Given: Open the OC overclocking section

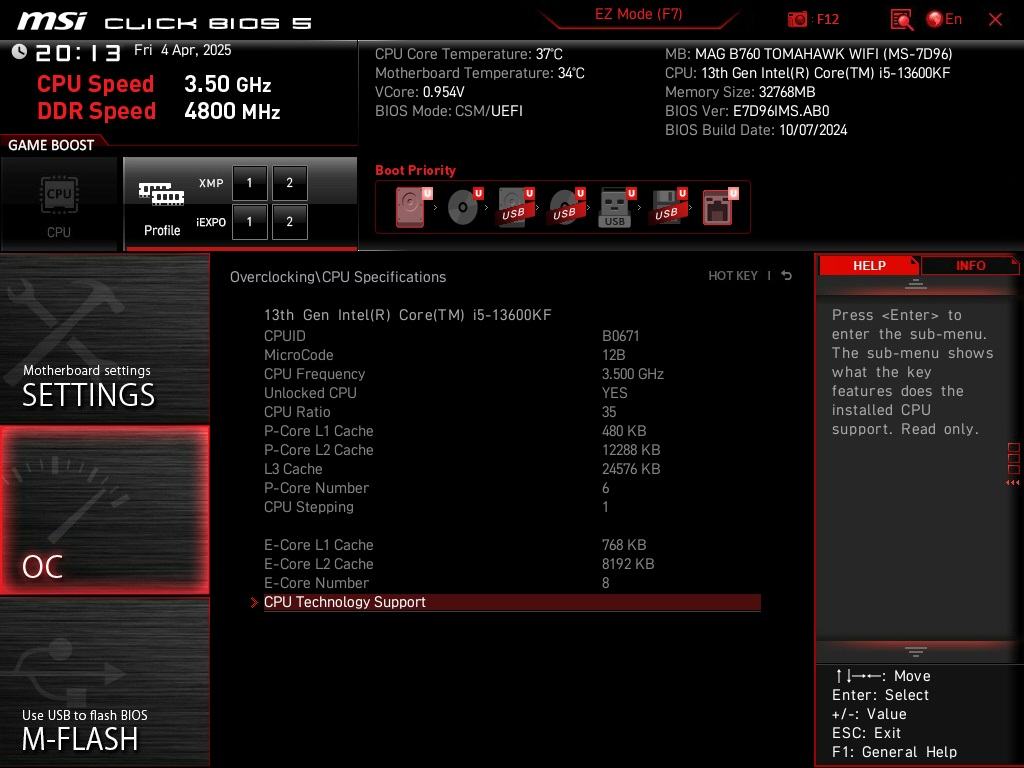Looking at the screenshot, I should click(104, 510).
